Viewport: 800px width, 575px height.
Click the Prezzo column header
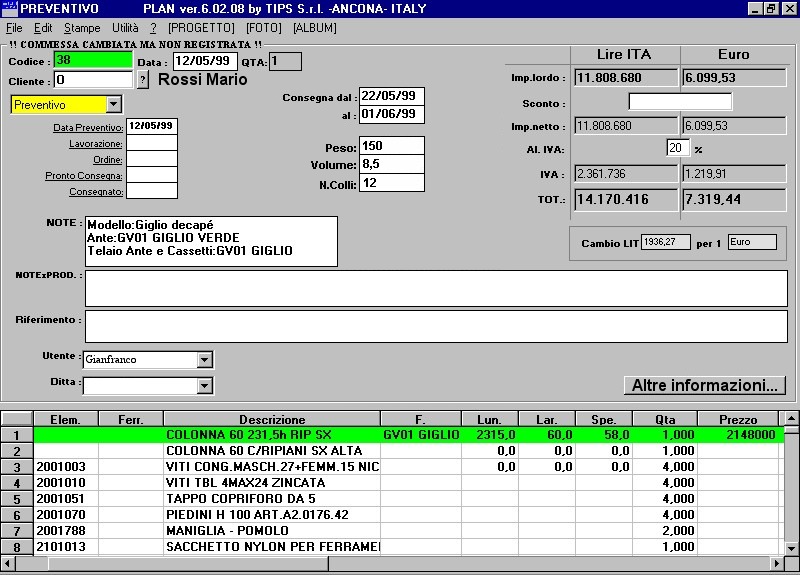point(738,419)
